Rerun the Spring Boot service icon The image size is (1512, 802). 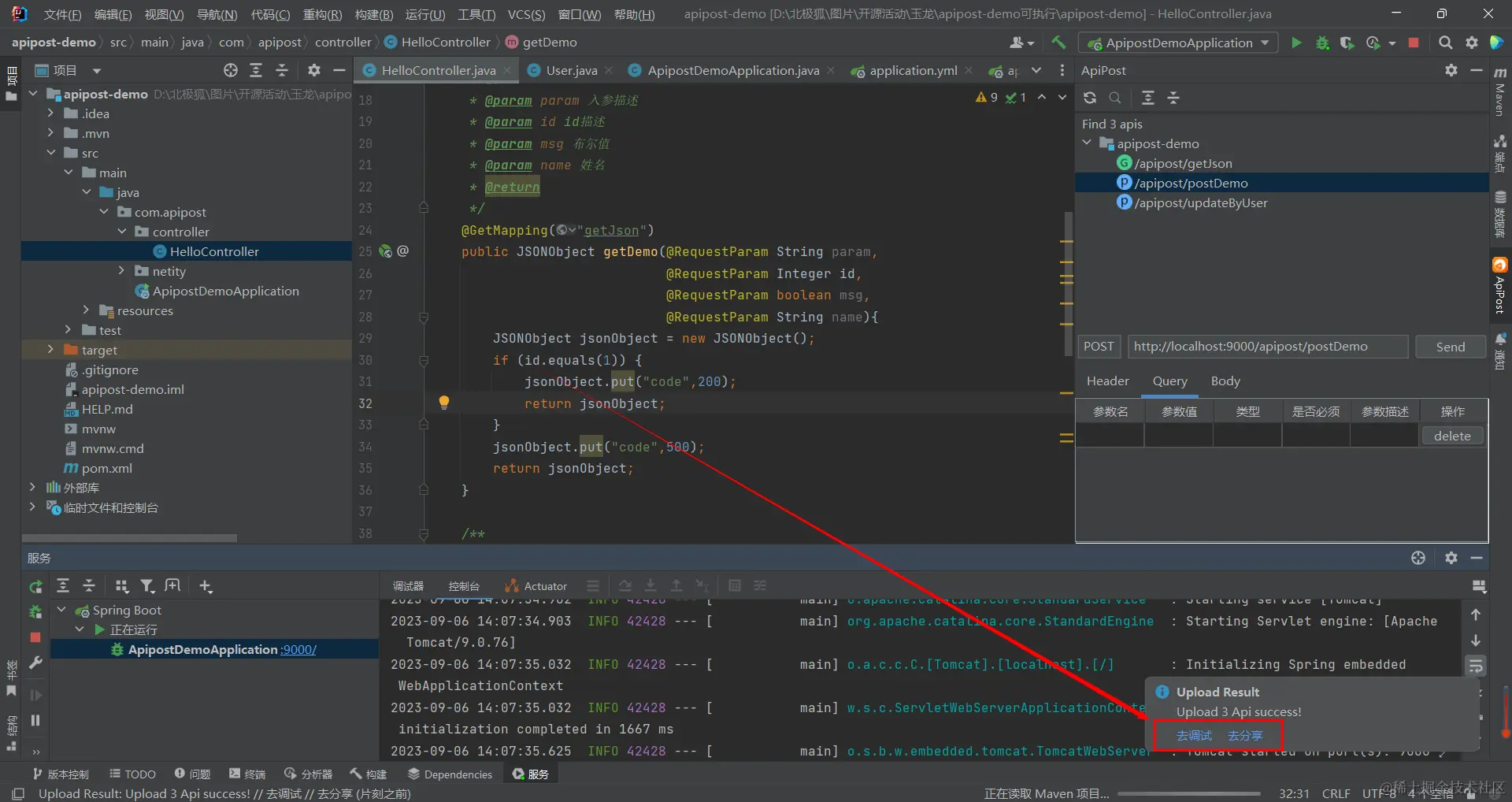click(35, 586)
